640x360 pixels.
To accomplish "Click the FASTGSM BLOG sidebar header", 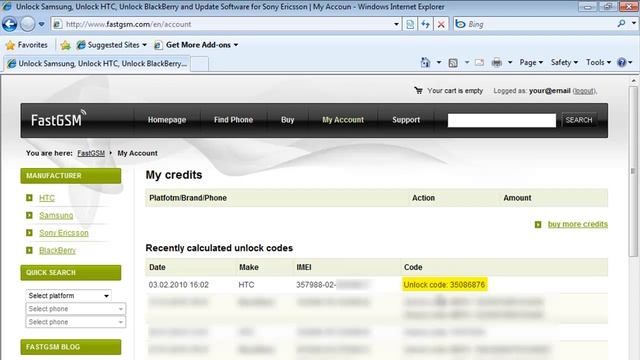I will [x=71, y=347].
